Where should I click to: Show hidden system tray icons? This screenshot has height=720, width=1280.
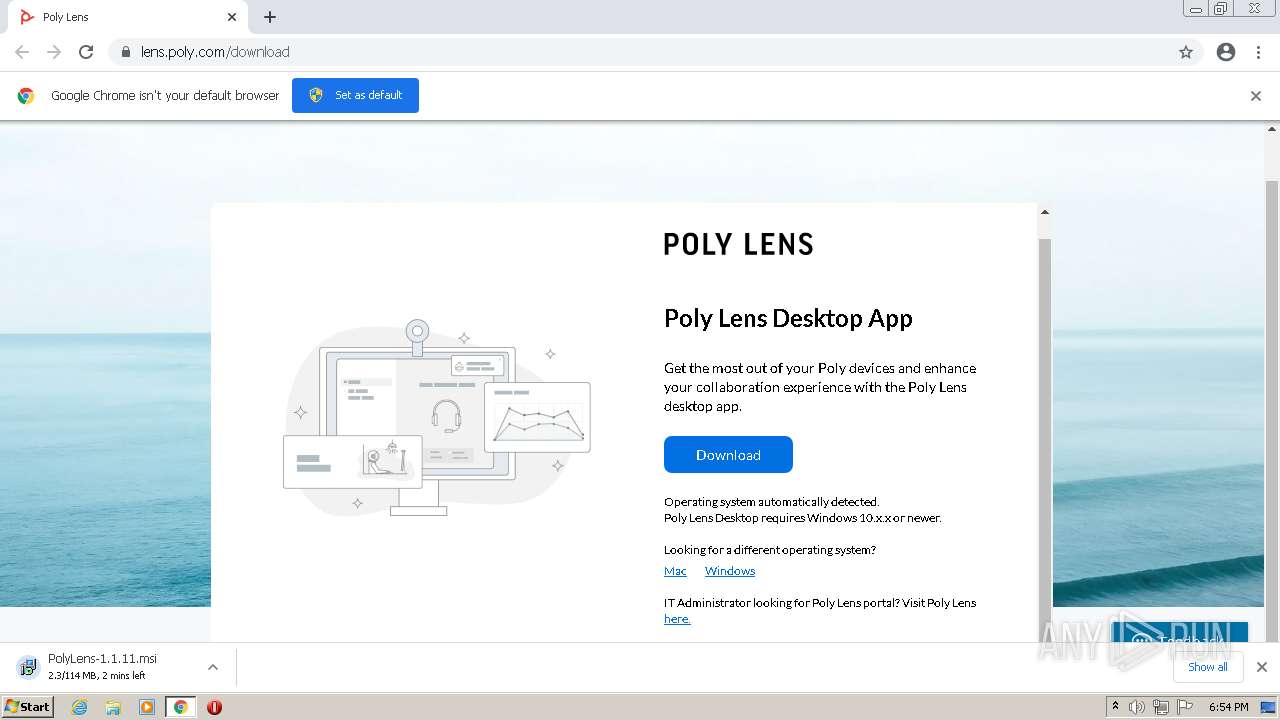point(1115,707)
